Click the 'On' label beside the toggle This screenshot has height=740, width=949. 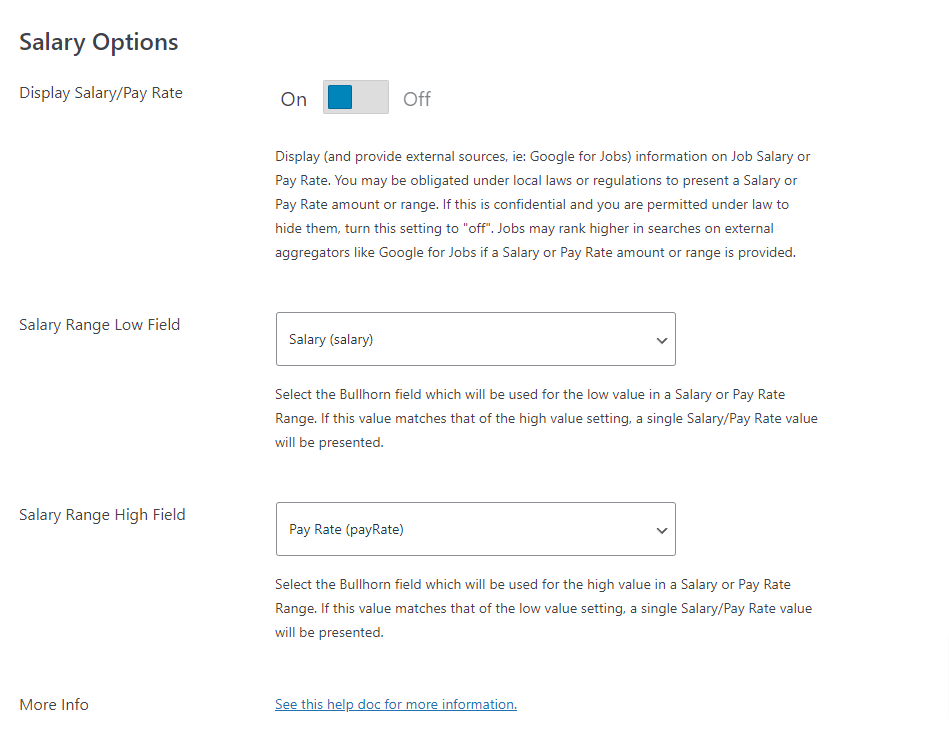coord(293,98)
